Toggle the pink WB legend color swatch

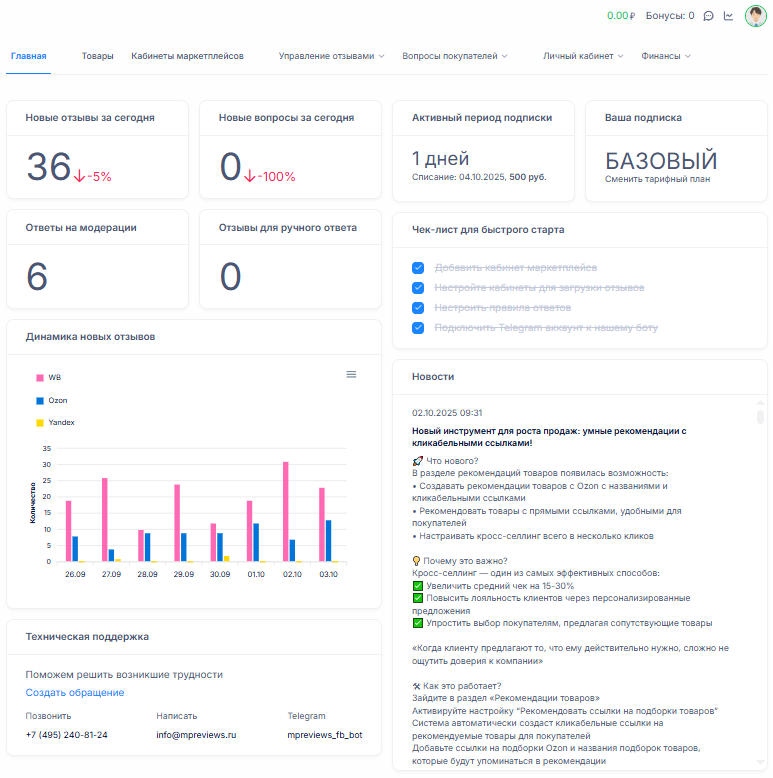pyautogui.click(x=40, y=378)
